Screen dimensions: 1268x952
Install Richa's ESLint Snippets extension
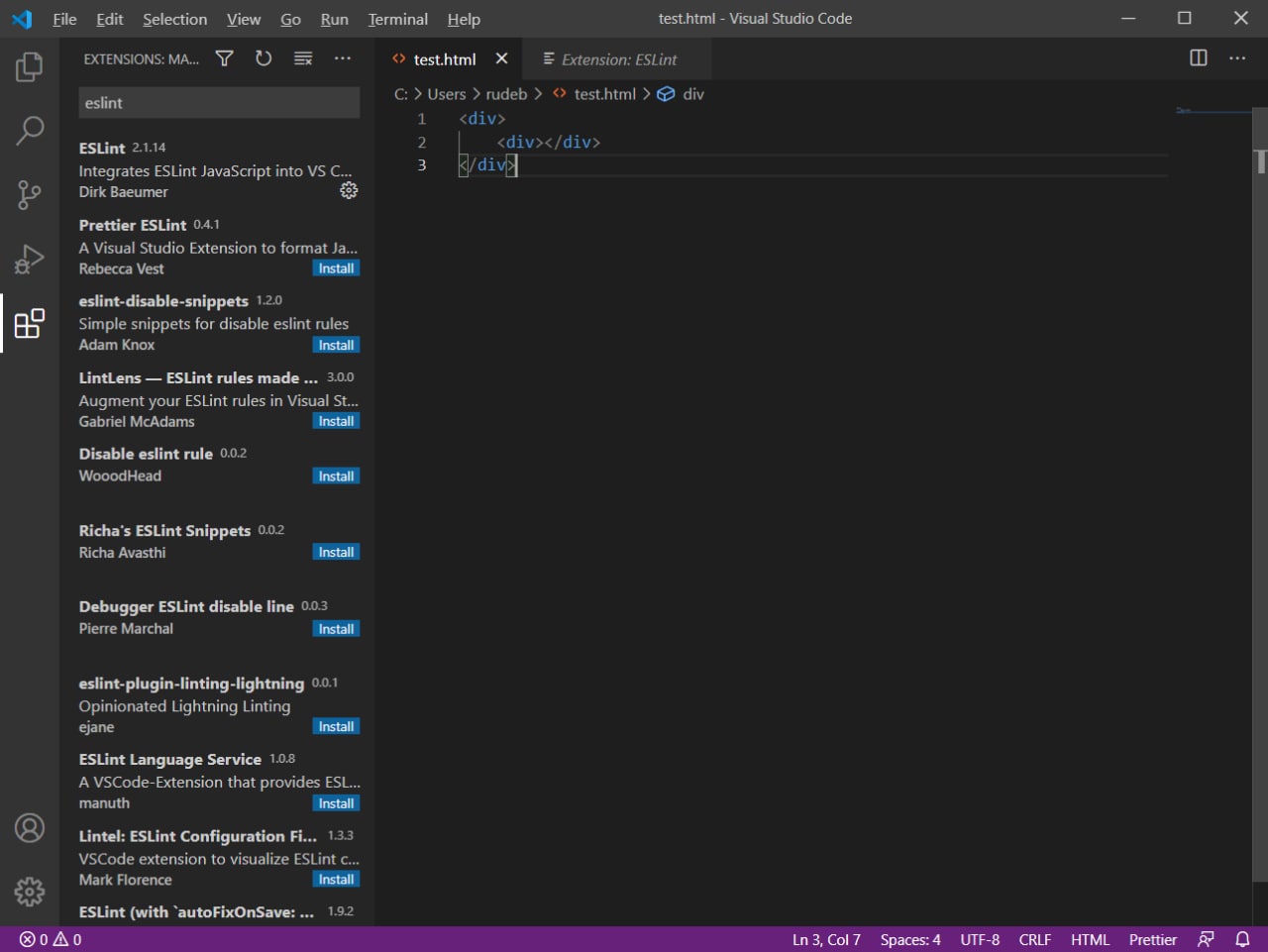pos(336,552)
